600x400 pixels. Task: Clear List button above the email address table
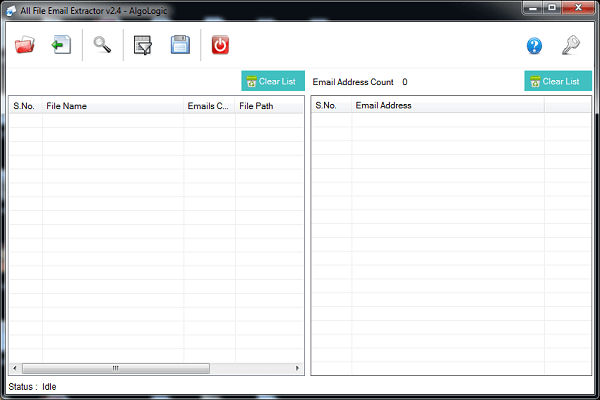click(x=558, y=81)
